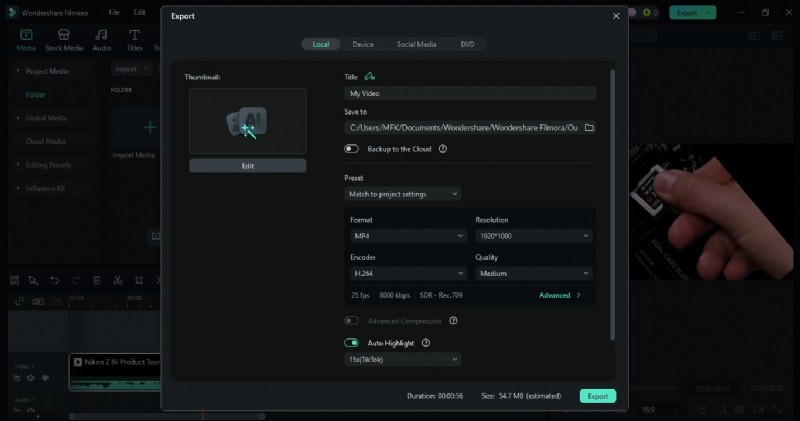Open the Quality dropdown set to Medium
800x421 pixels.
coord(533,273)
